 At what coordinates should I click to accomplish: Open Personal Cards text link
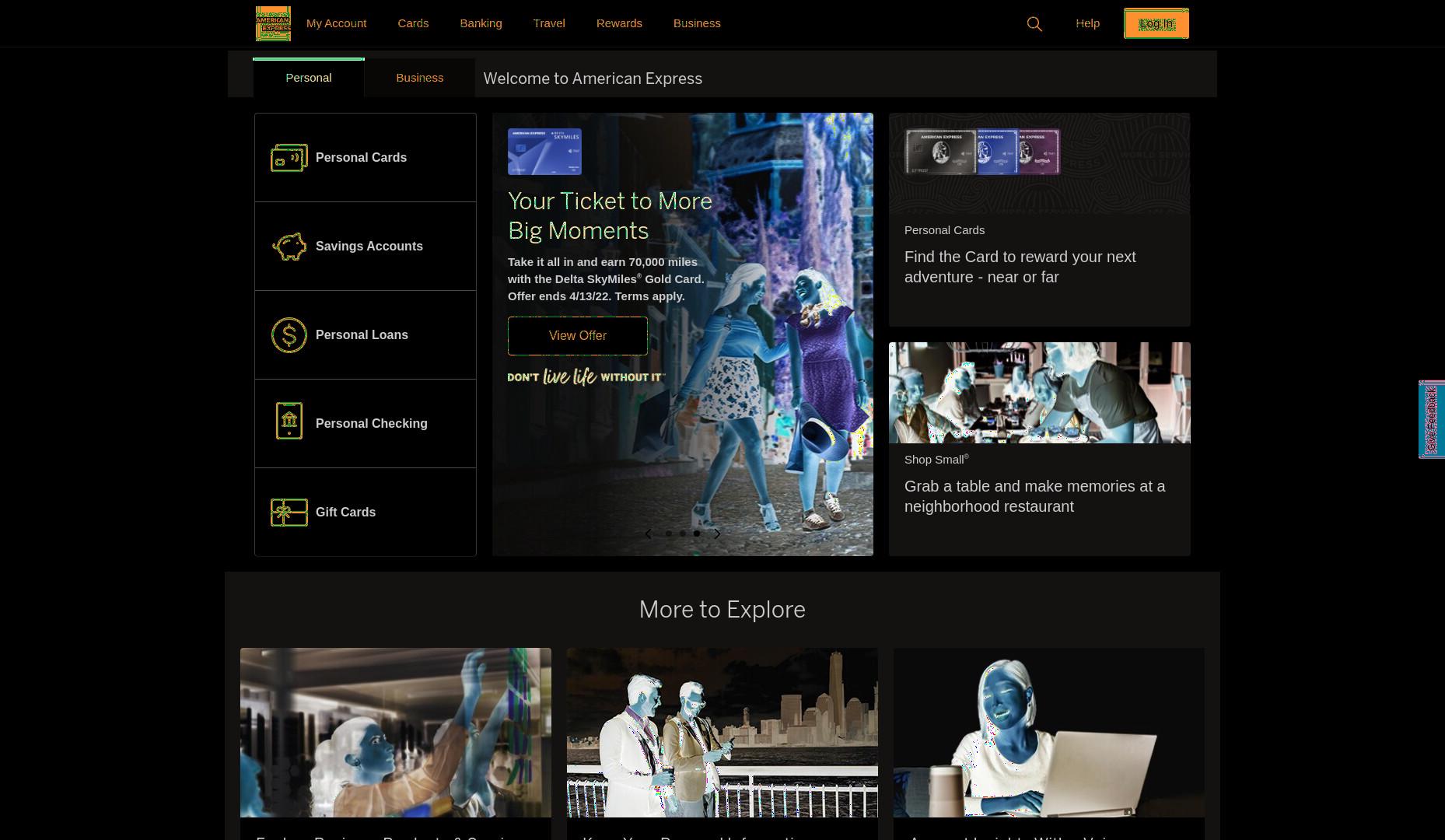click(361, 158)
